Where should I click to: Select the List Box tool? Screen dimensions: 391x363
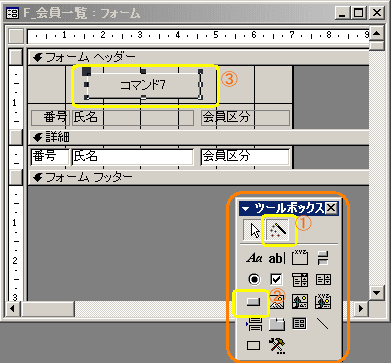(x=323, y=279)
